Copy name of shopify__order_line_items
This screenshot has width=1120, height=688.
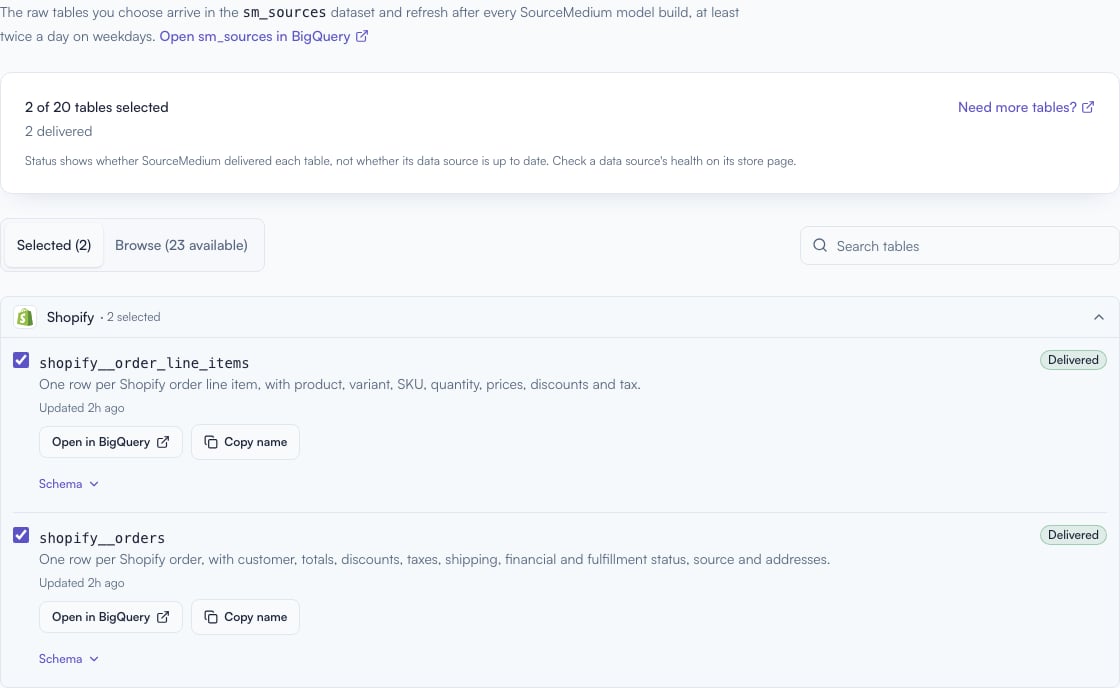click(245, 442)
